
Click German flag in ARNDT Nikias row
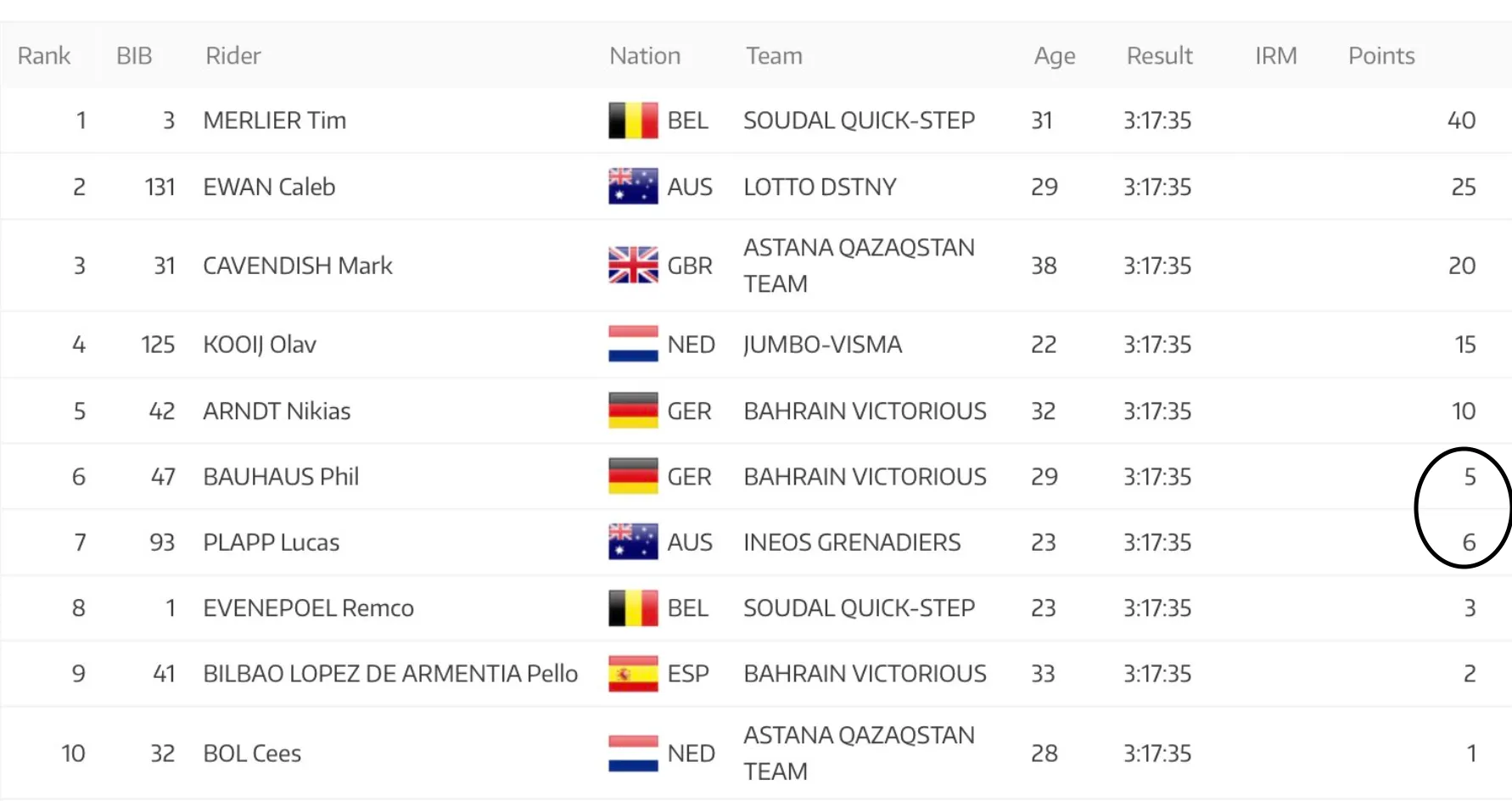pyautogui.click(x=633, y=411)
